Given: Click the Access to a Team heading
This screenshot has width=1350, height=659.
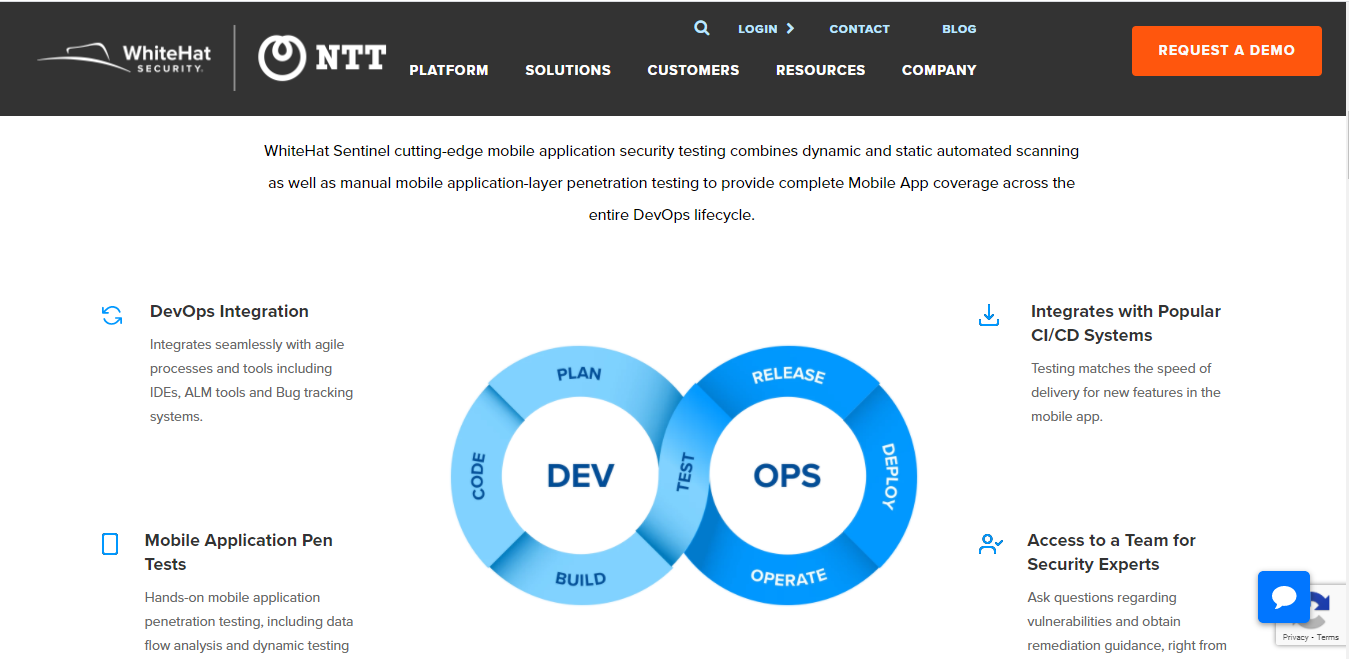Looking at the screenshot, I should pos(1112,552).
